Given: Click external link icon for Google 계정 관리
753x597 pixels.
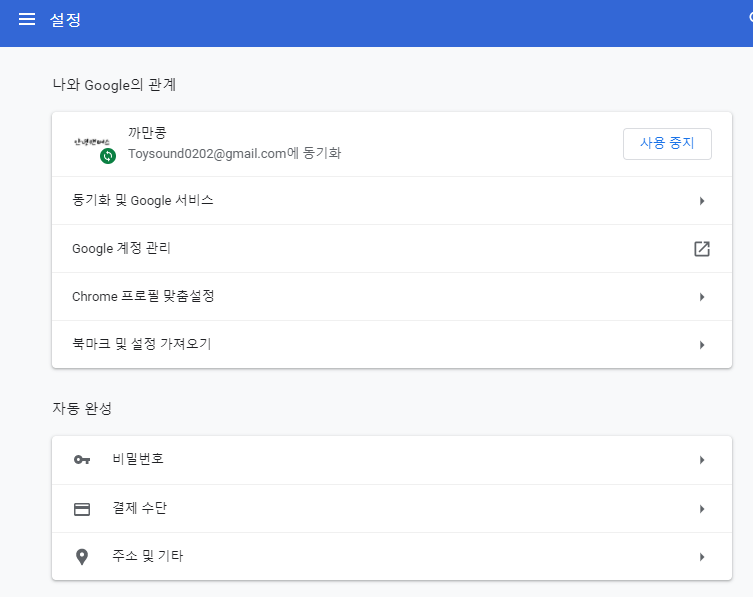Looking at the screenshot, I should pos(702,249).
